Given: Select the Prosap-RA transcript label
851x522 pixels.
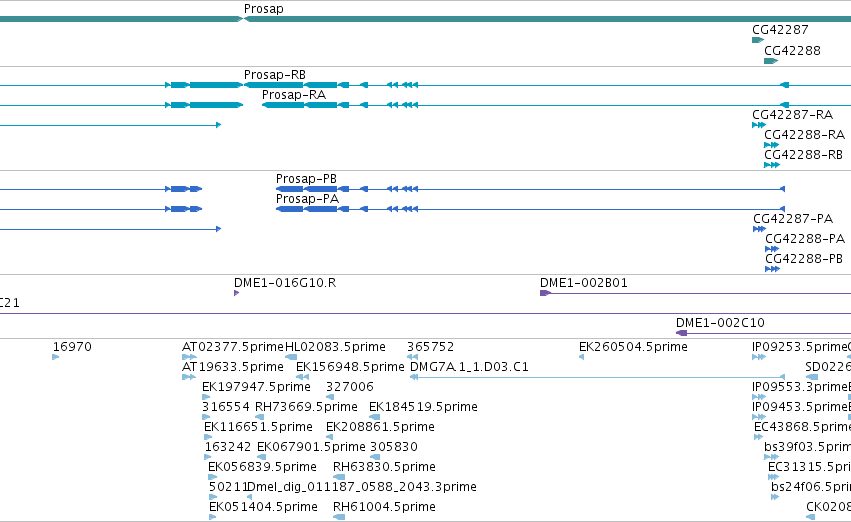Looking at the screenshot, I should 294,95.
